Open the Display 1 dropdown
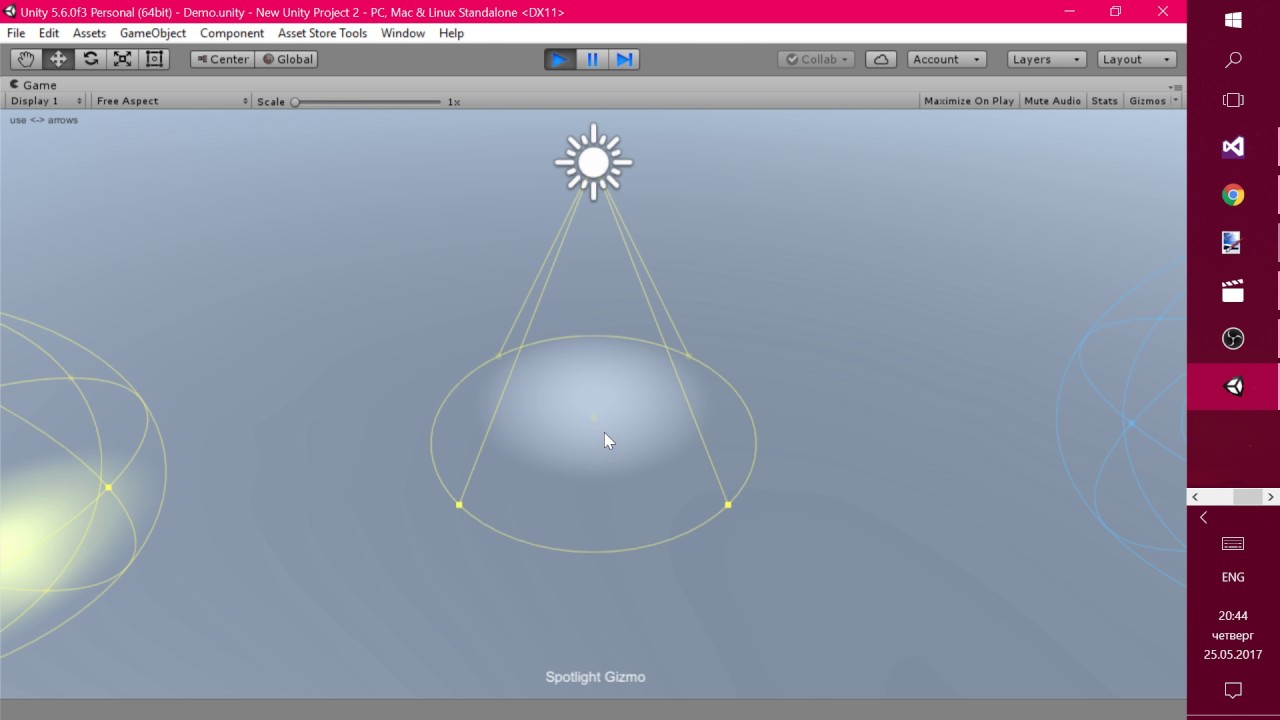 pyautogui.click(x=46, y=101)
